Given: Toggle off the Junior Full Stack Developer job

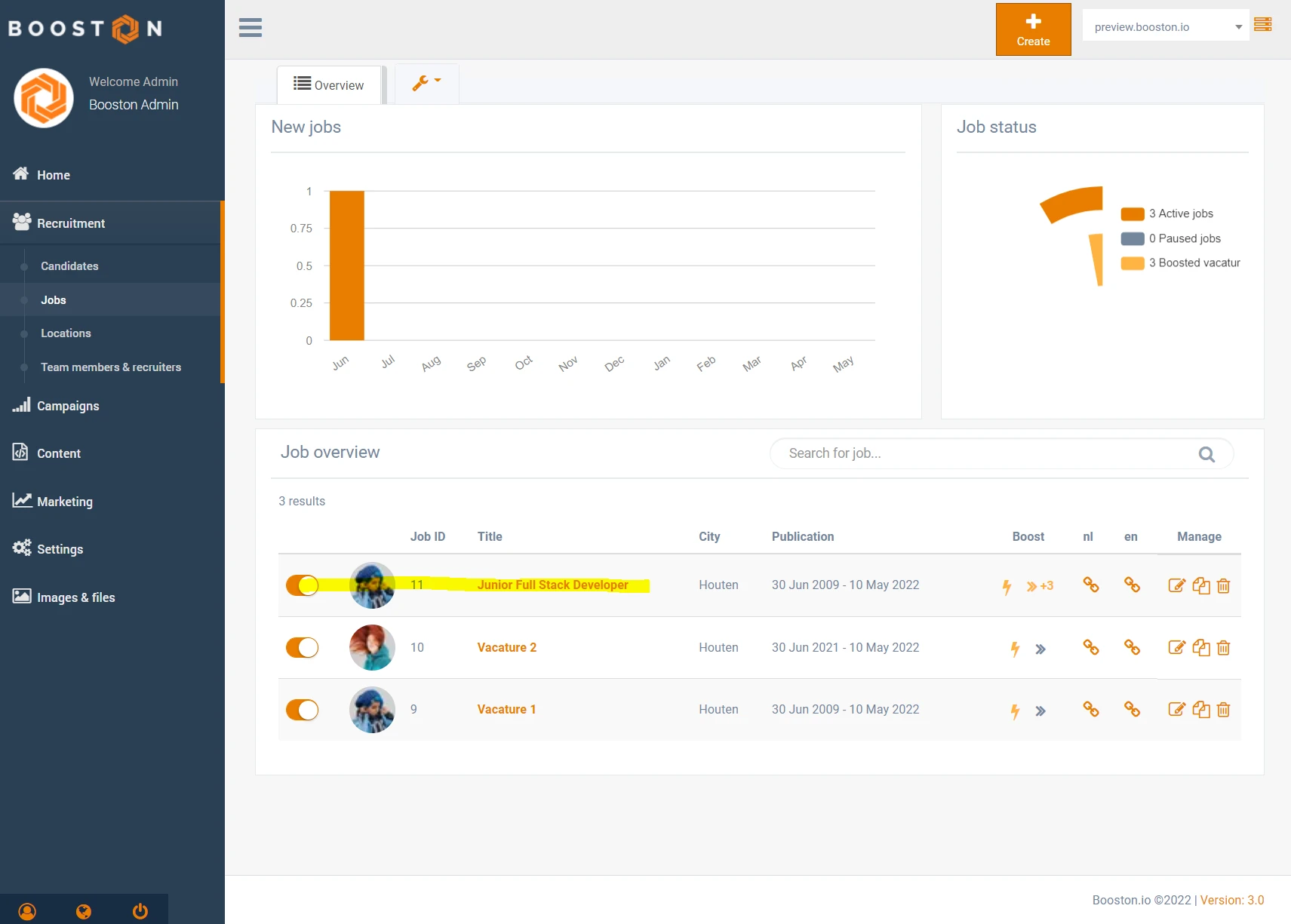Looking at the screenshot, I should 303,585.
